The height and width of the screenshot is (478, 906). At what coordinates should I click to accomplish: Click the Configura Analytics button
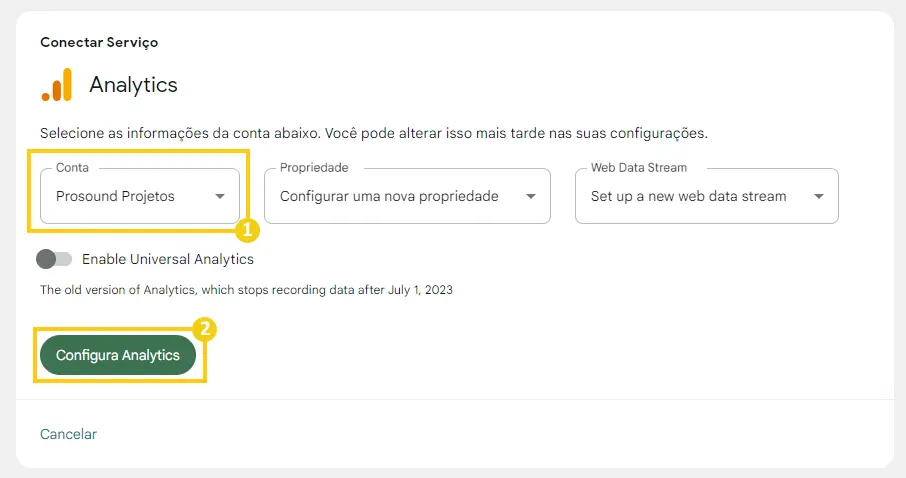coord(118,355)
